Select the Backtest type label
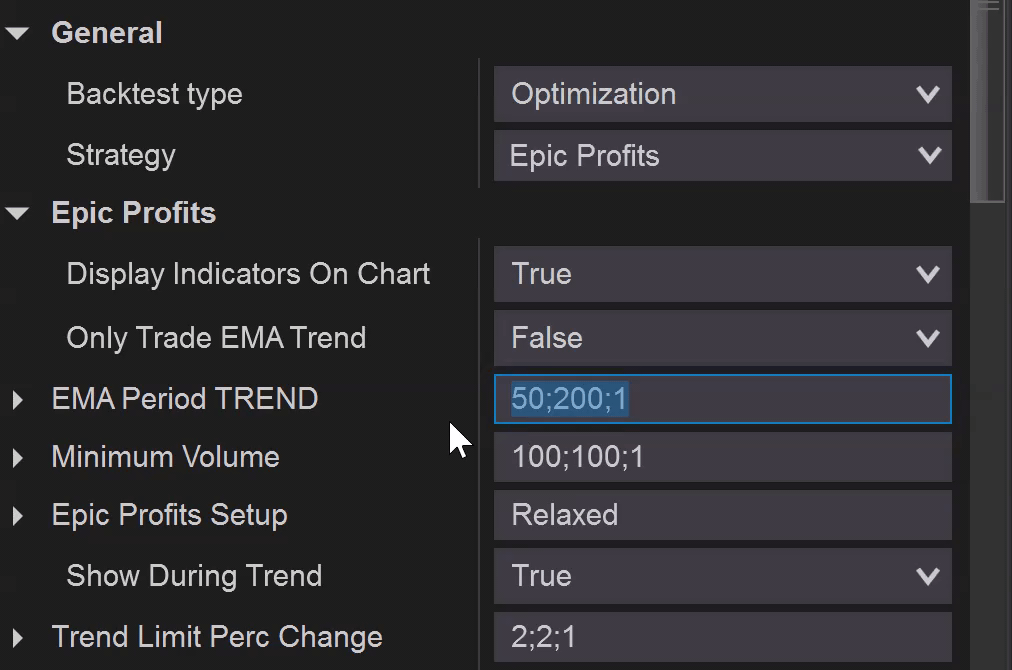 [x=154, y=94]
